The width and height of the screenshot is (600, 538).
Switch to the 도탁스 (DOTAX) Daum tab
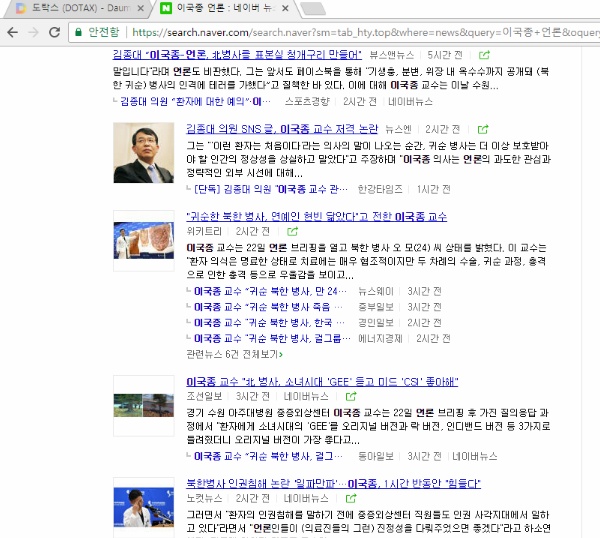[78, 8]
